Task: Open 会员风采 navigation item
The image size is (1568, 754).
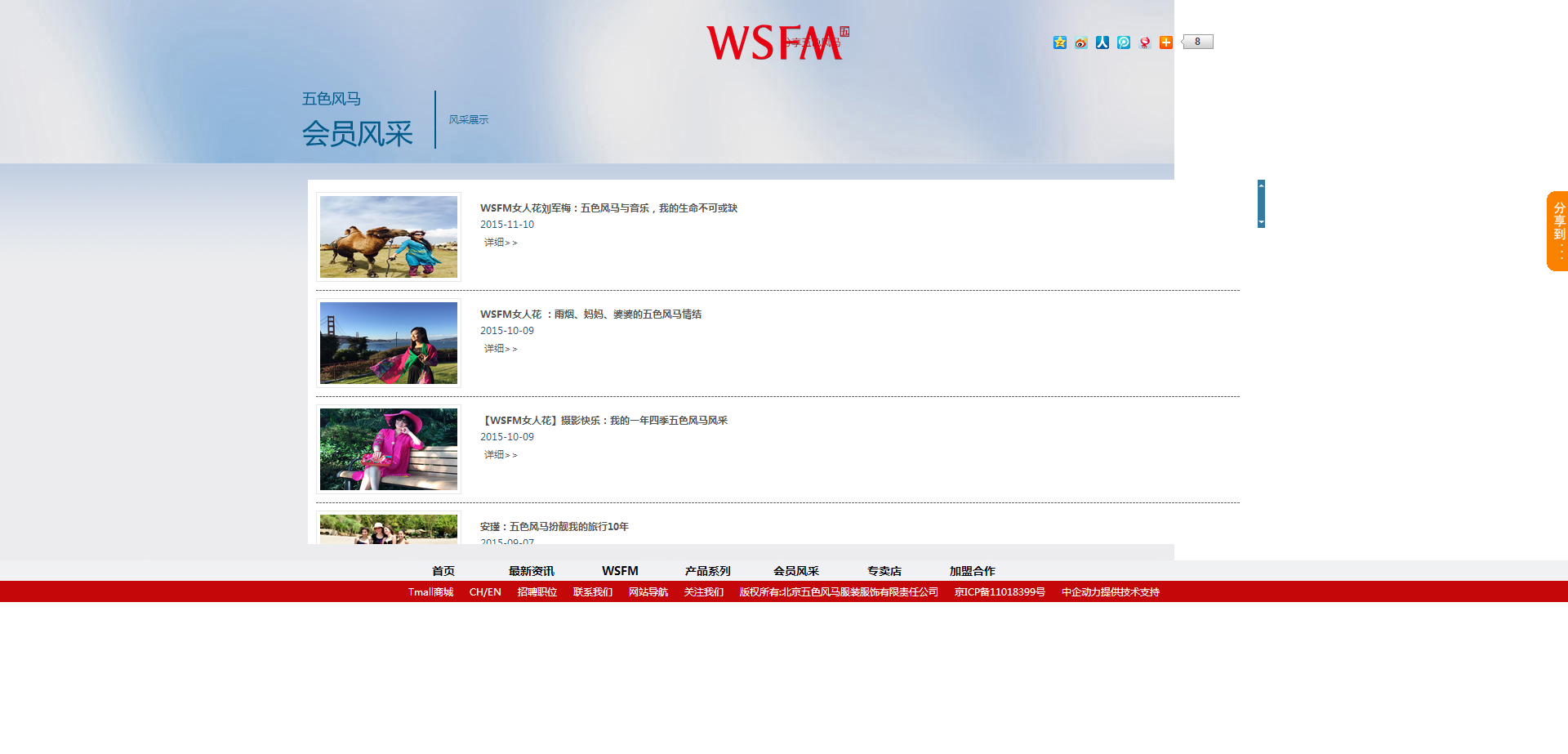Action: (796, 571)
